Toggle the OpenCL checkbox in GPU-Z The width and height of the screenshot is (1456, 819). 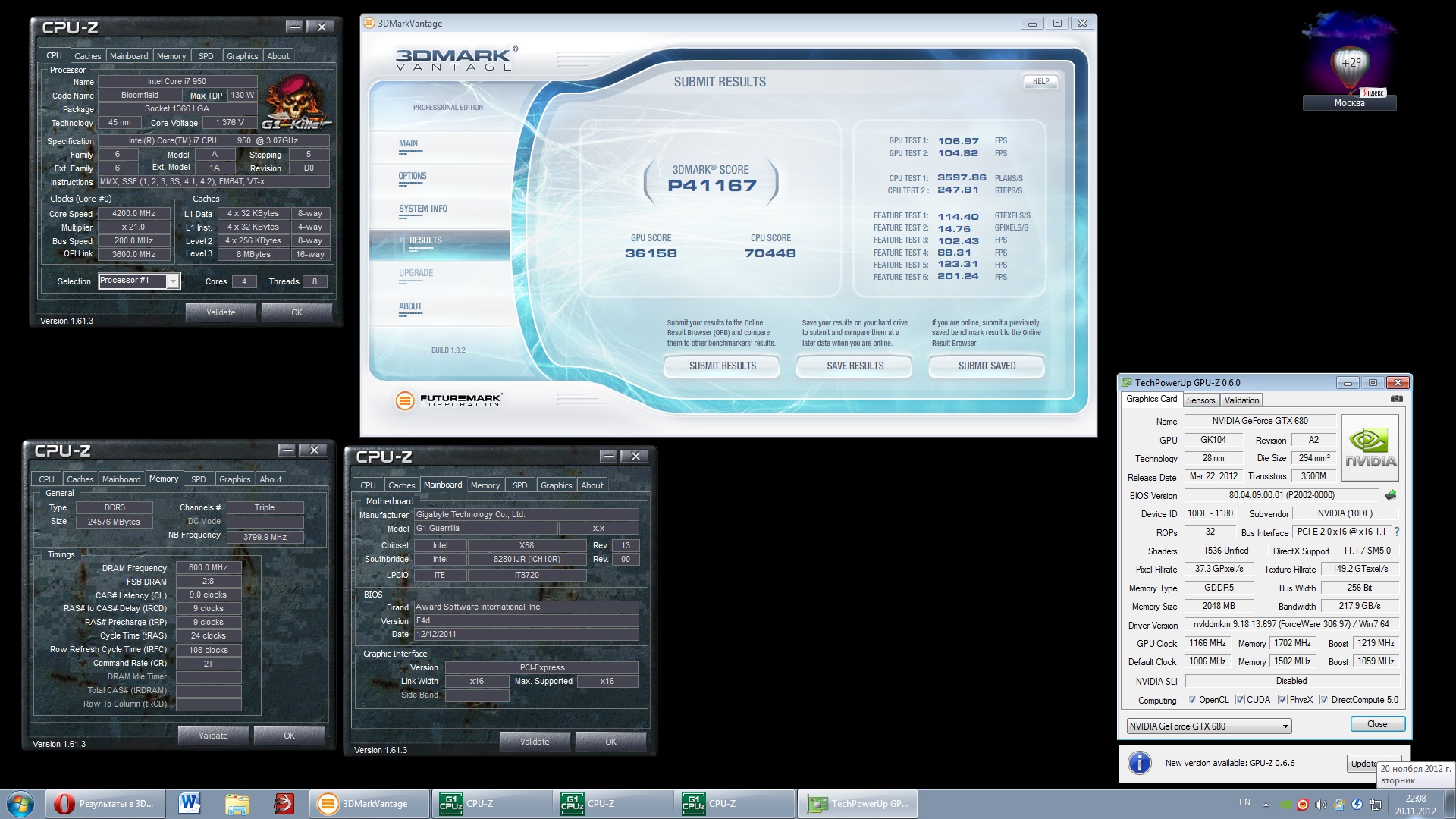point(1192,700)
